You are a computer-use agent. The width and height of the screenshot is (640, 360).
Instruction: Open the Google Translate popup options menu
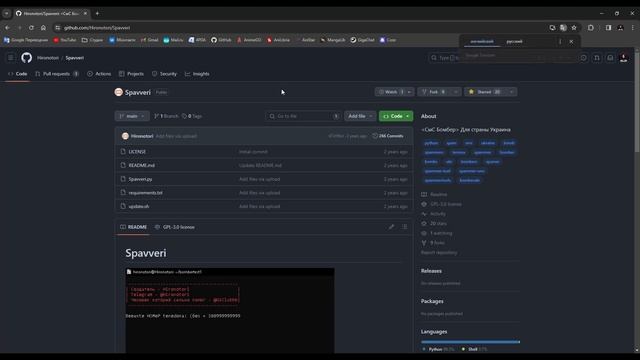pyautogui.click(x=560, y=42)
